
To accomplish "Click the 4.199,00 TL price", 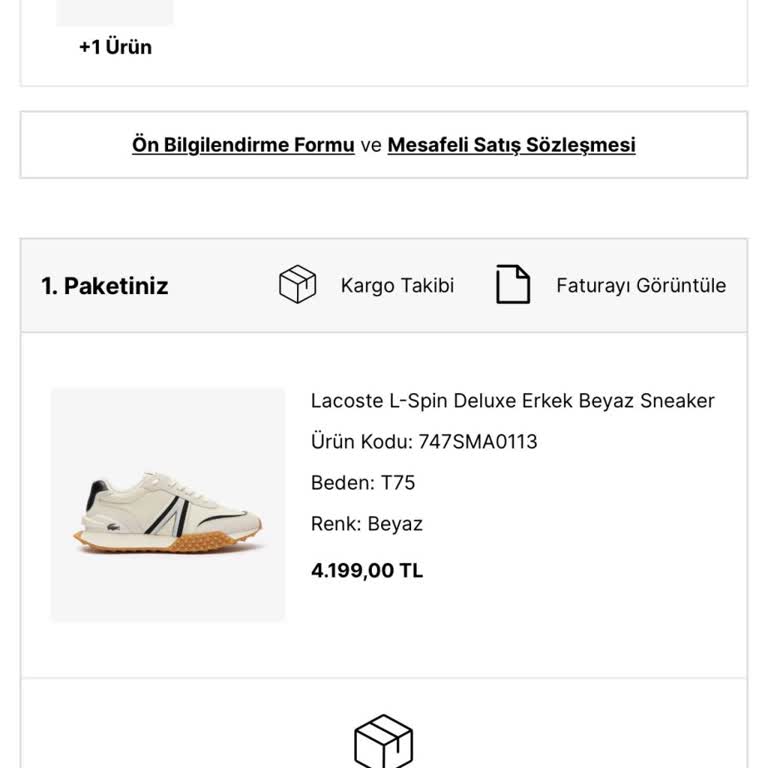I will (x=367, y=571).
